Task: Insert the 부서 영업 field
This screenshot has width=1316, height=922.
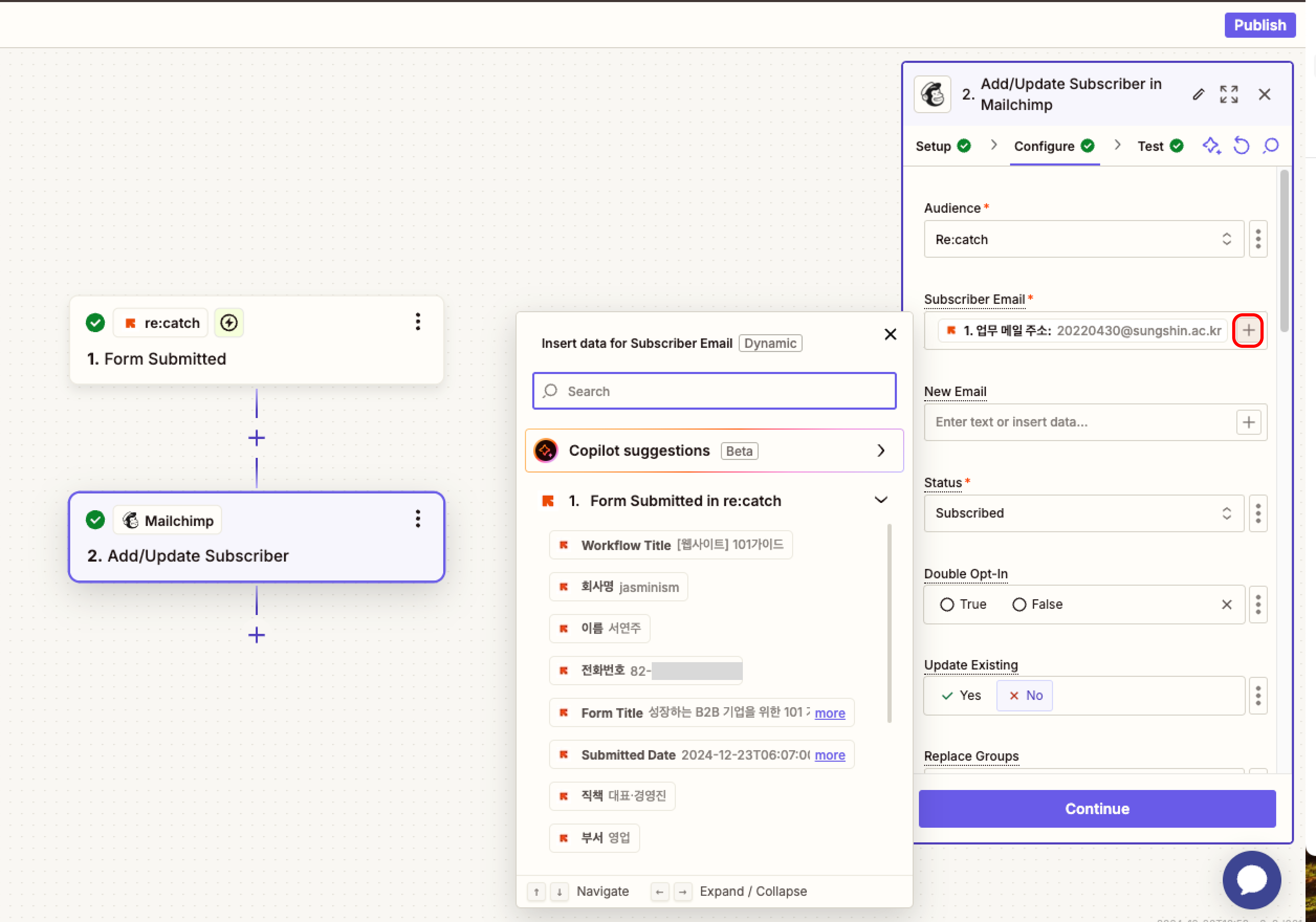Action: click(594, 838)
